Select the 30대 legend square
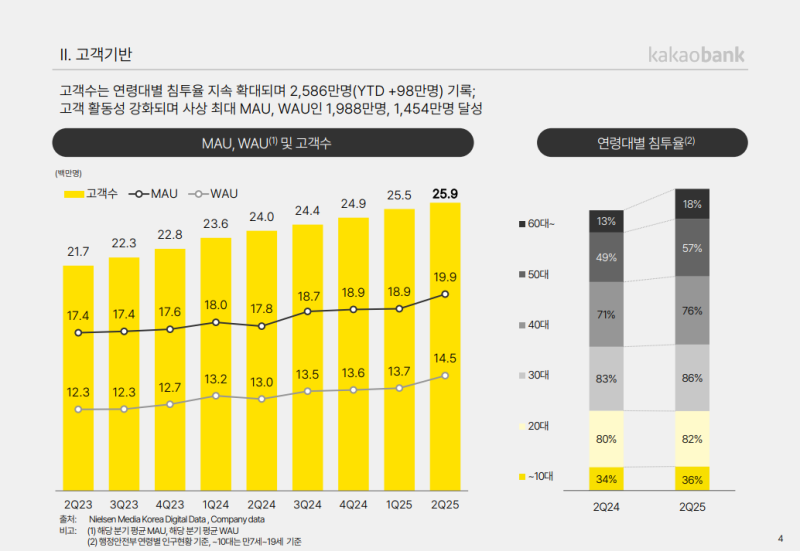Viewport: 800px width, 551px height. pyautogui.click(x=522, y=375)
